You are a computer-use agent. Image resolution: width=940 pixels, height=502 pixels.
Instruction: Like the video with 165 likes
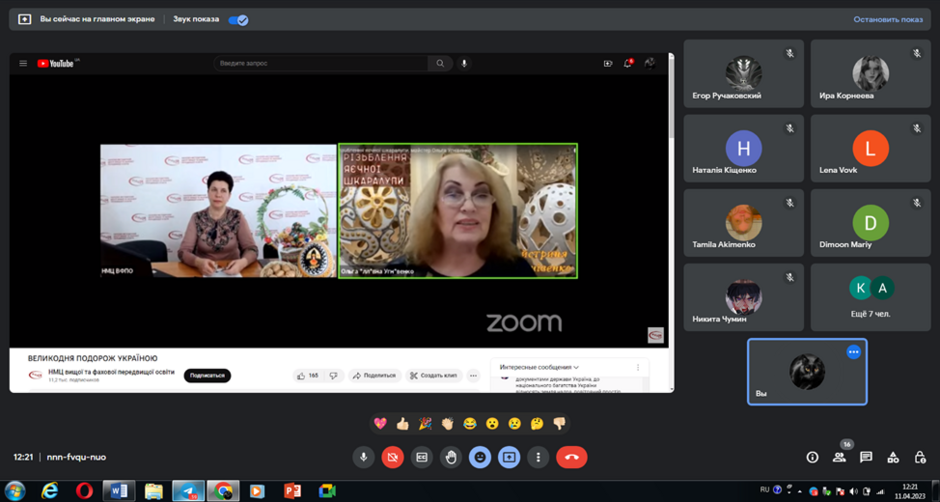[308, 375]
